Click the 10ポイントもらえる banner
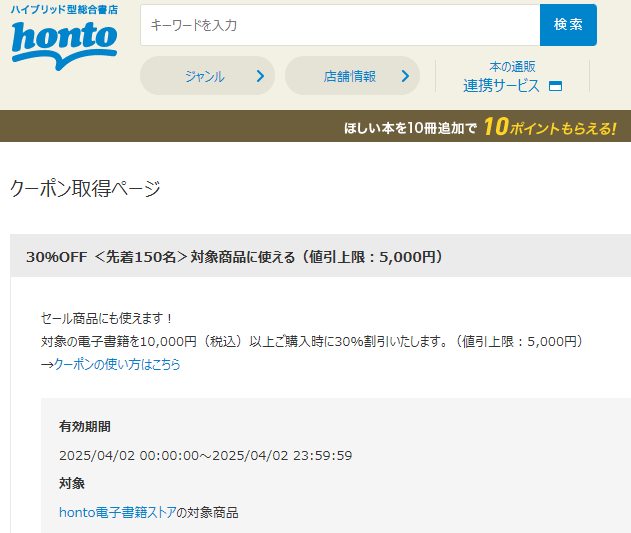Image resolution: width=631 pixels, height=533 pixels. click(480, 126)
